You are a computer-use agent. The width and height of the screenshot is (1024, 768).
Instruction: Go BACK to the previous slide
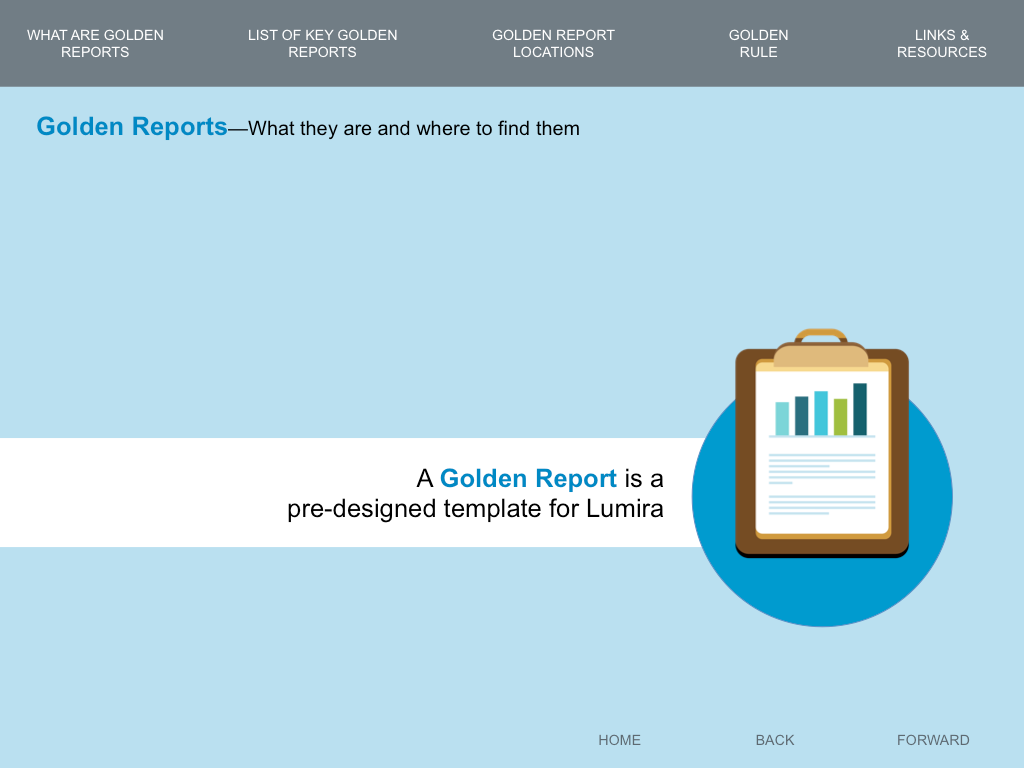tap(775, 740)
